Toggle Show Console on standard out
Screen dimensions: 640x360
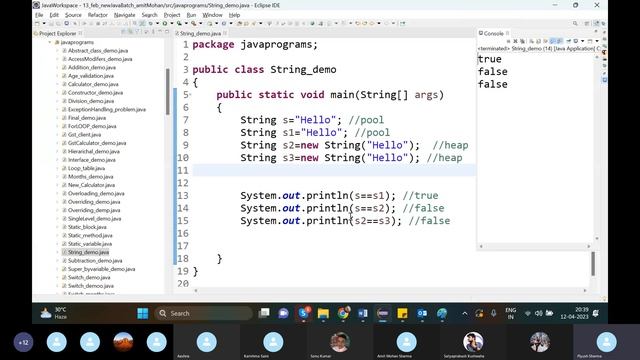(x=552, y=41)
